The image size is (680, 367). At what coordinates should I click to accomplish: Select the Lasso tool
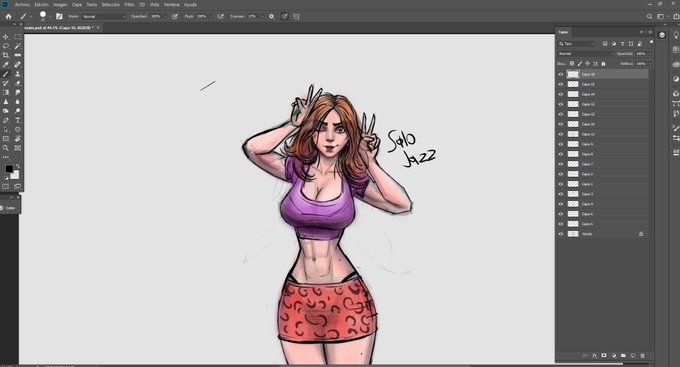coord(6,46)
